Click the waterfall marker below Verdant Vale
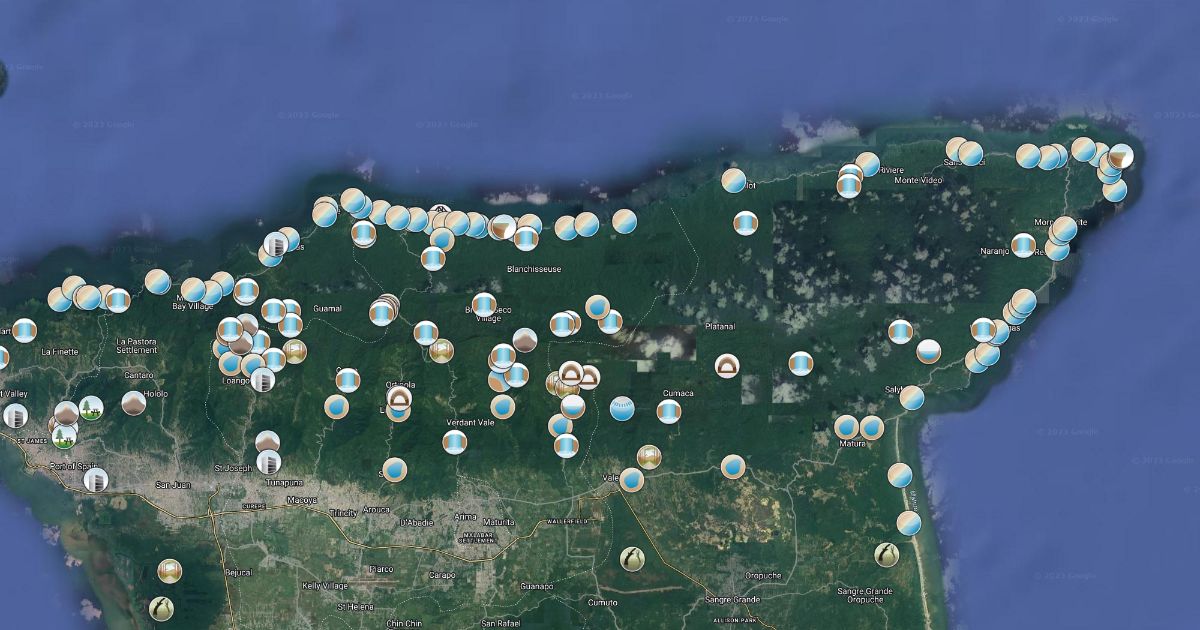The width and height of the screenshot is (1200, 630). point(455,442)
